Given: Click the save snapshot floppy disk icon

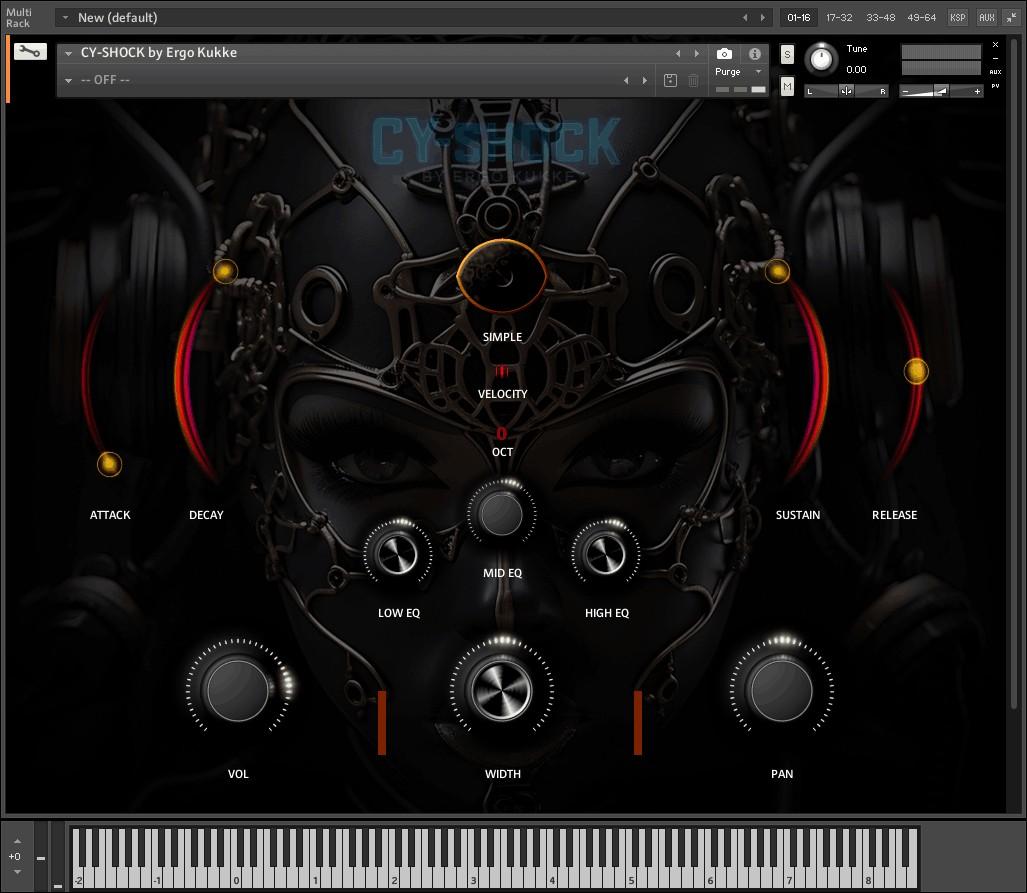Looking at the screenshot, I should [670, 80].
